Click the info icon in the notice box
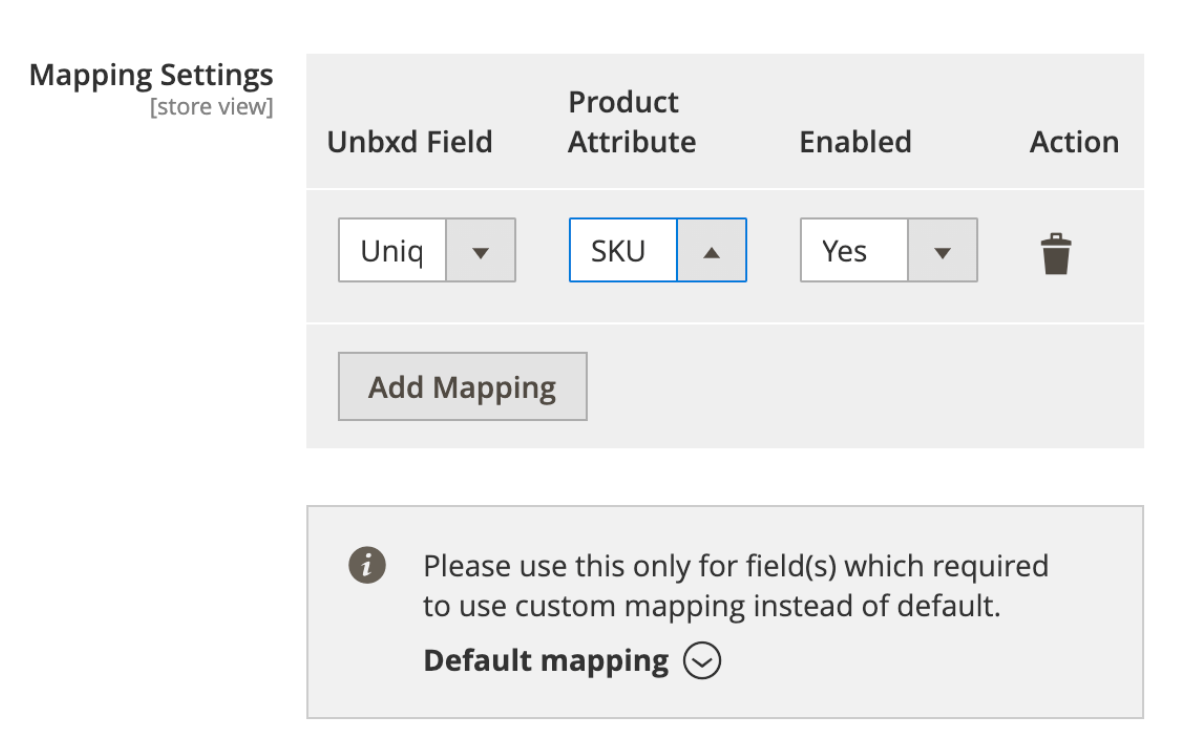Screen dimensions: 1180x748 tap(367, 565)
